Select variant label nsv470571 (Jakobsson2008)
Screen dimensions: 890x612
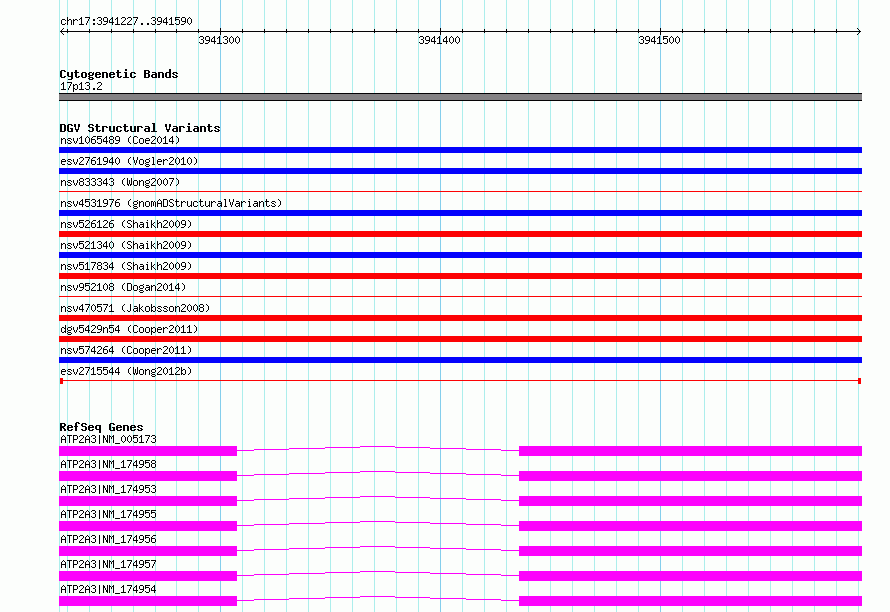coord(135,308)
